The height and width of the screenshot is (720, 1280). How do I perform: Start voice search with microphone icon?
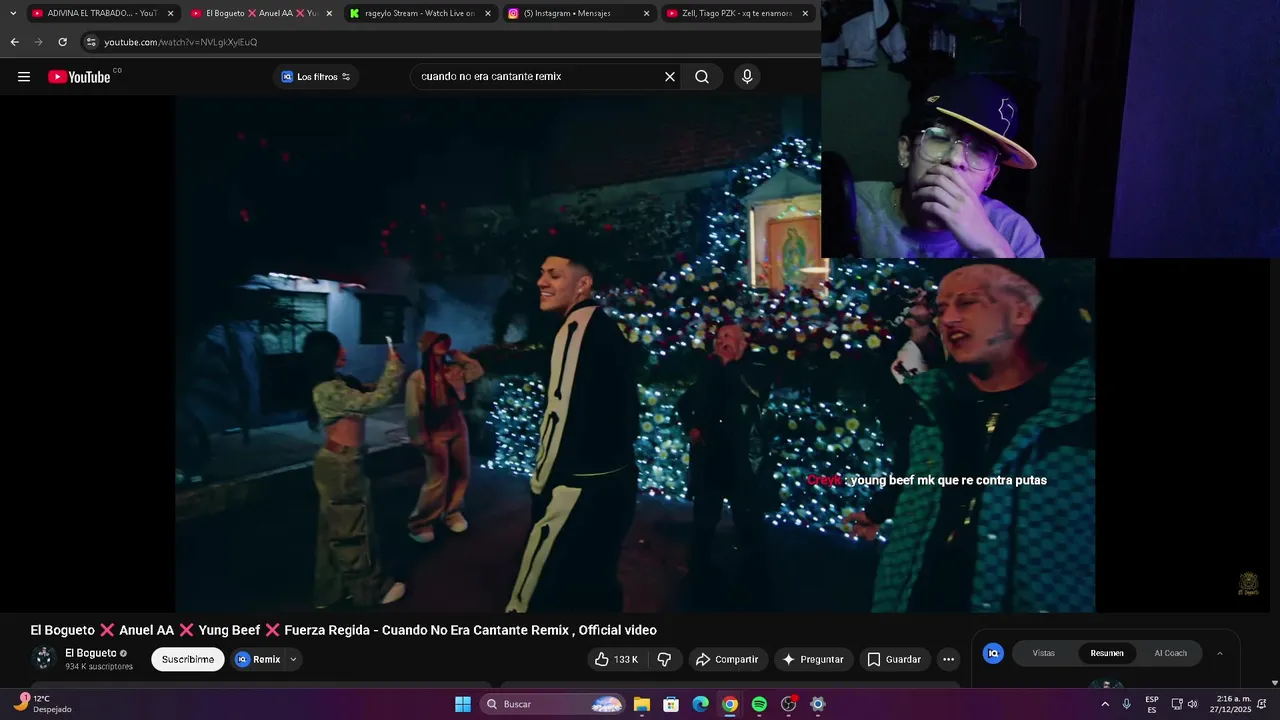(747, 77)
